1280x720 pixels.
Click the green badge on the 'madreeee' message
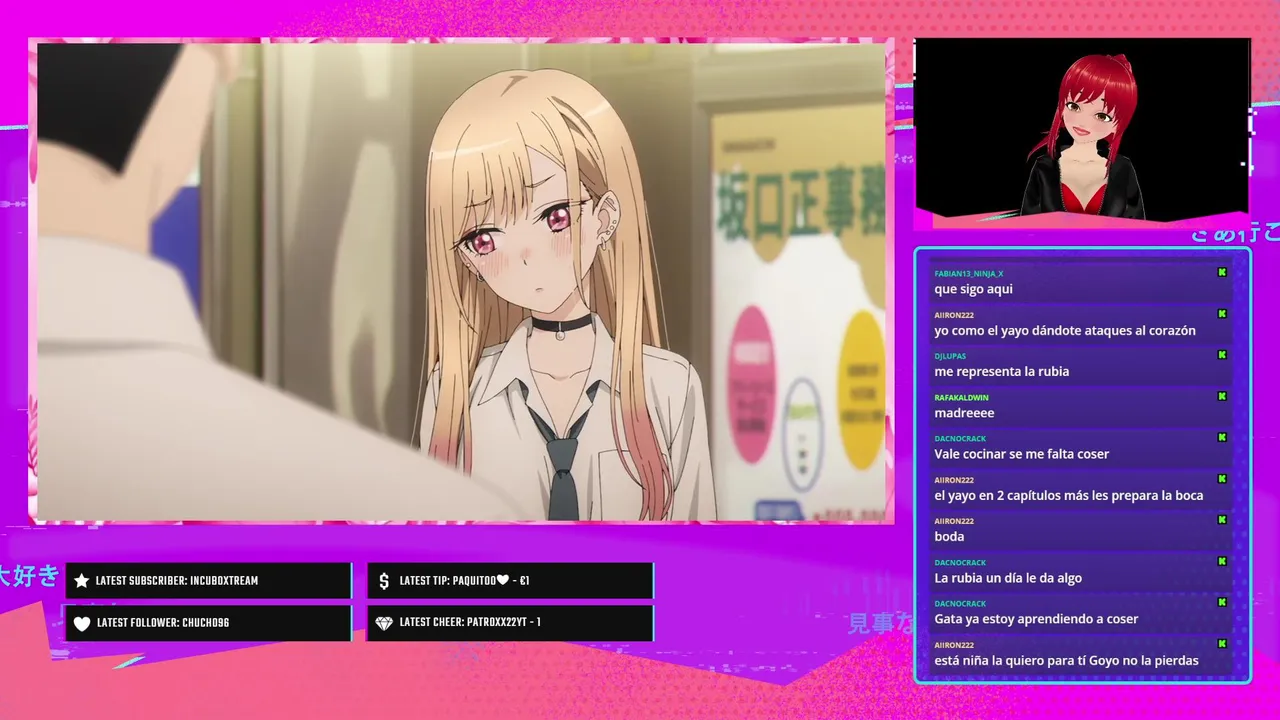(1222, 396)
